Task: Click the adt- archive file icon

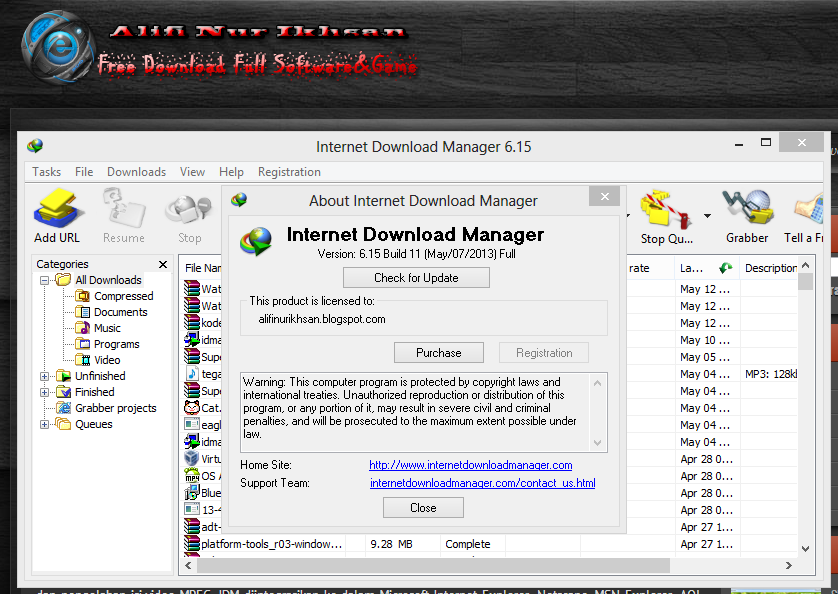Action: pos(192,527)
